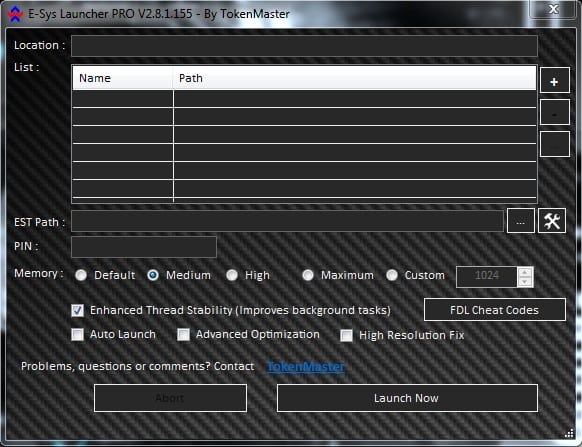
Task: Click the resize grip at window corner
Action: click(569, 433)
